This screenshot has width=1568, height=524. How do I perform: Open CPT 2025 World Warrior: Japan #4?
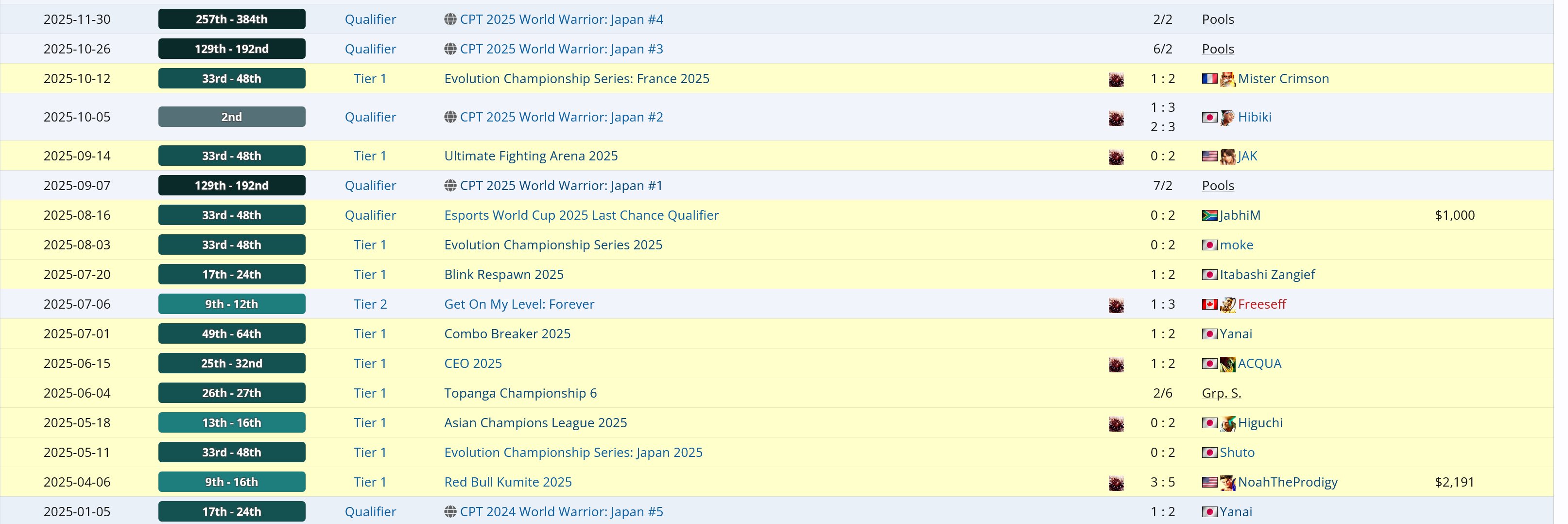tap(561, 19)
